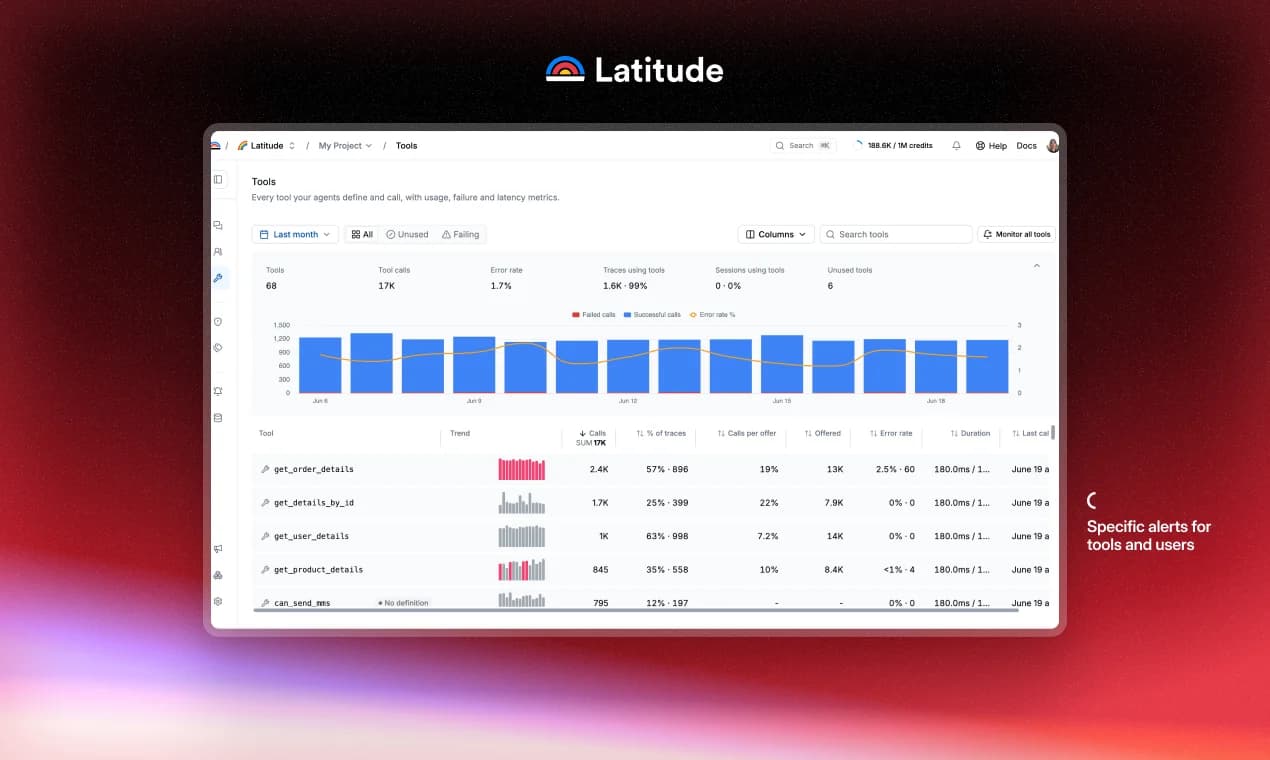Select the Failing filter tab

coord(460,234)
